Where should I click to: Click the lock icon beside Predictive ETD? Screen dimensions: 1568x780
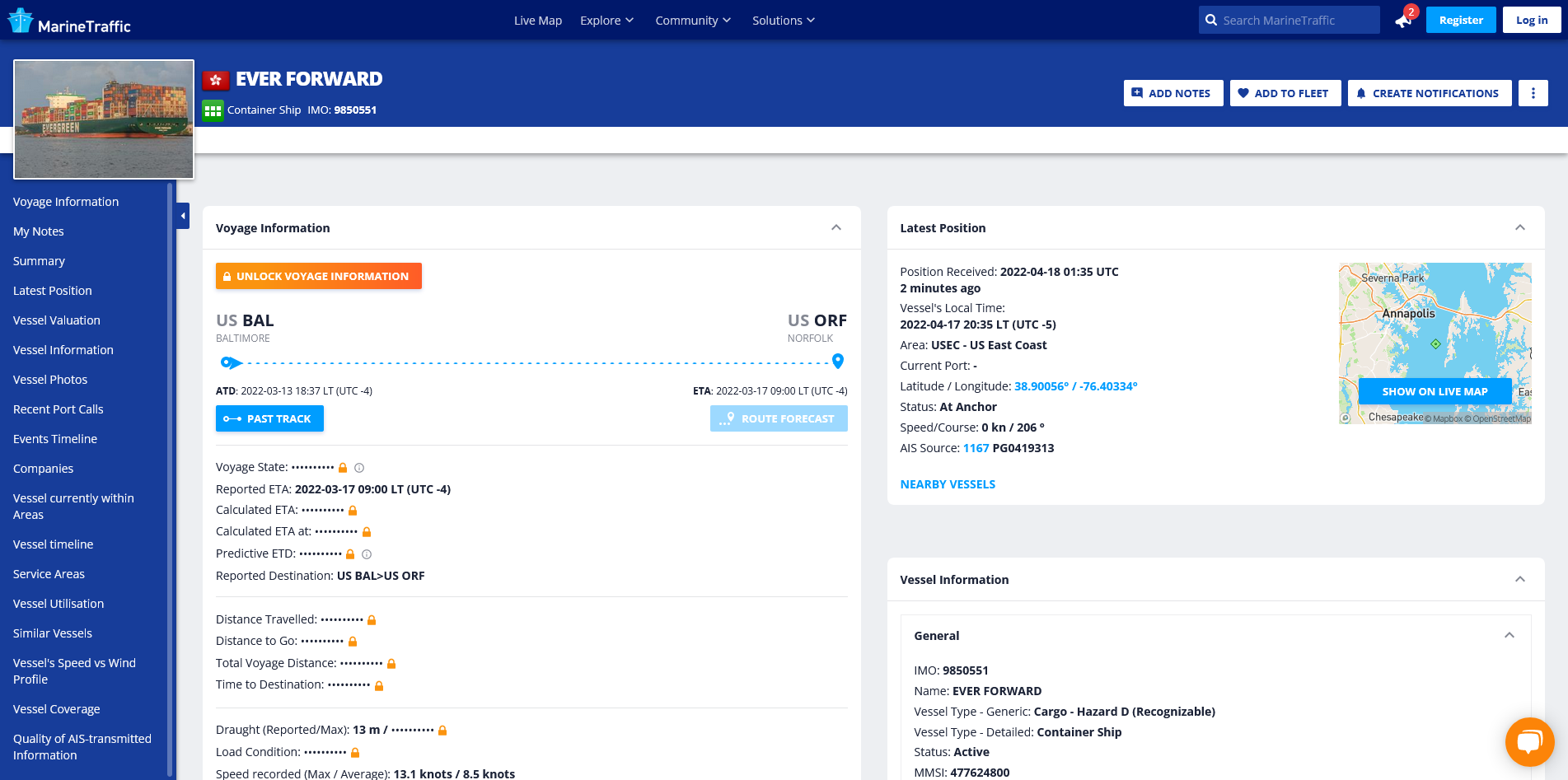(x=350, y=554)
